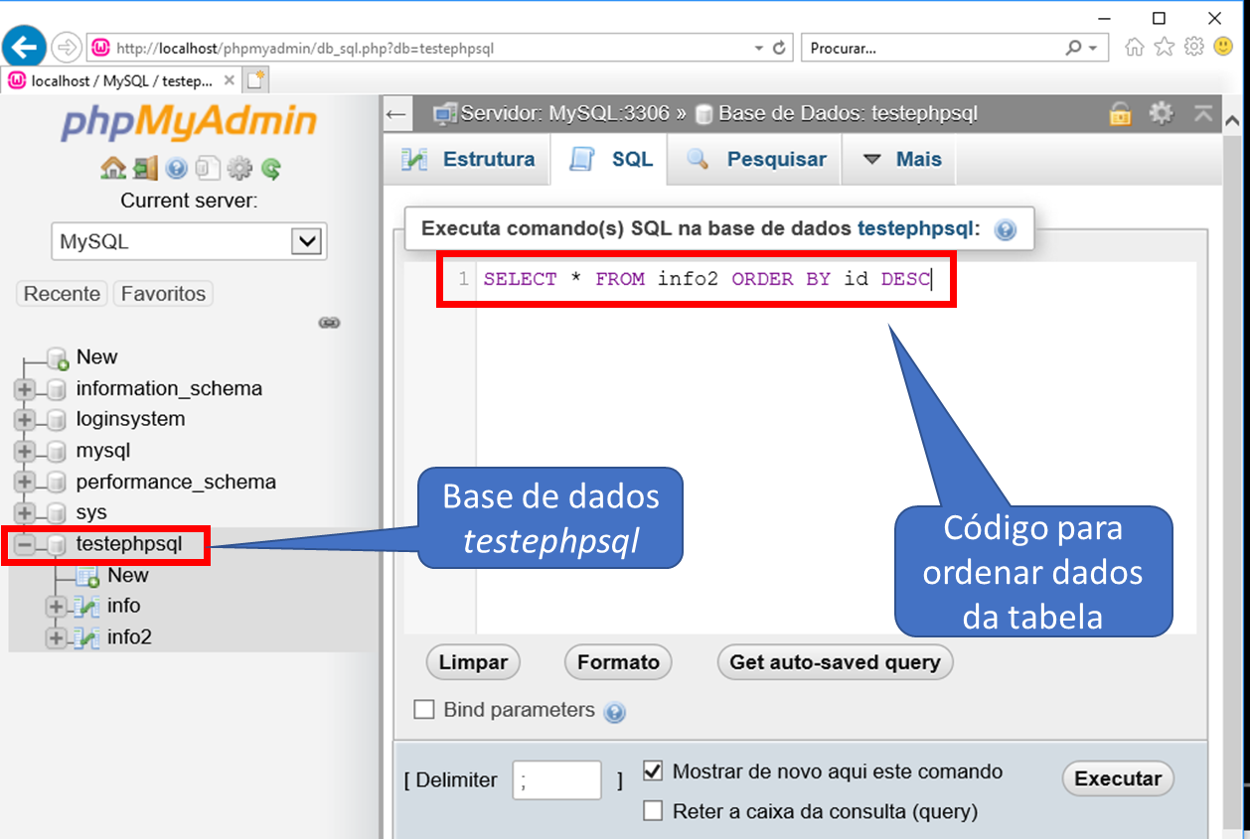Click the Log out door icon under the logo
Screen dimensions: 1250x839
click(145, 168)
